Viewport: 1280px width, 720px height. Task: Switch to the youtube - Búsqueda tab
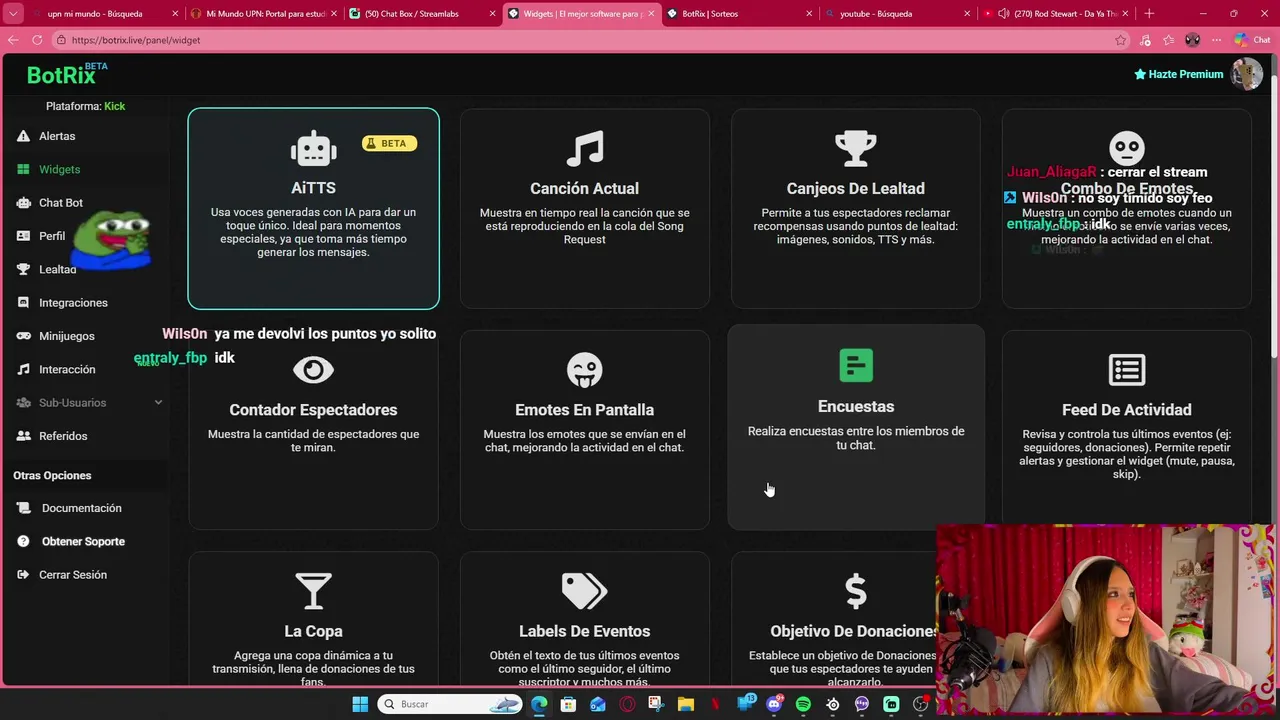click(897, 14)
